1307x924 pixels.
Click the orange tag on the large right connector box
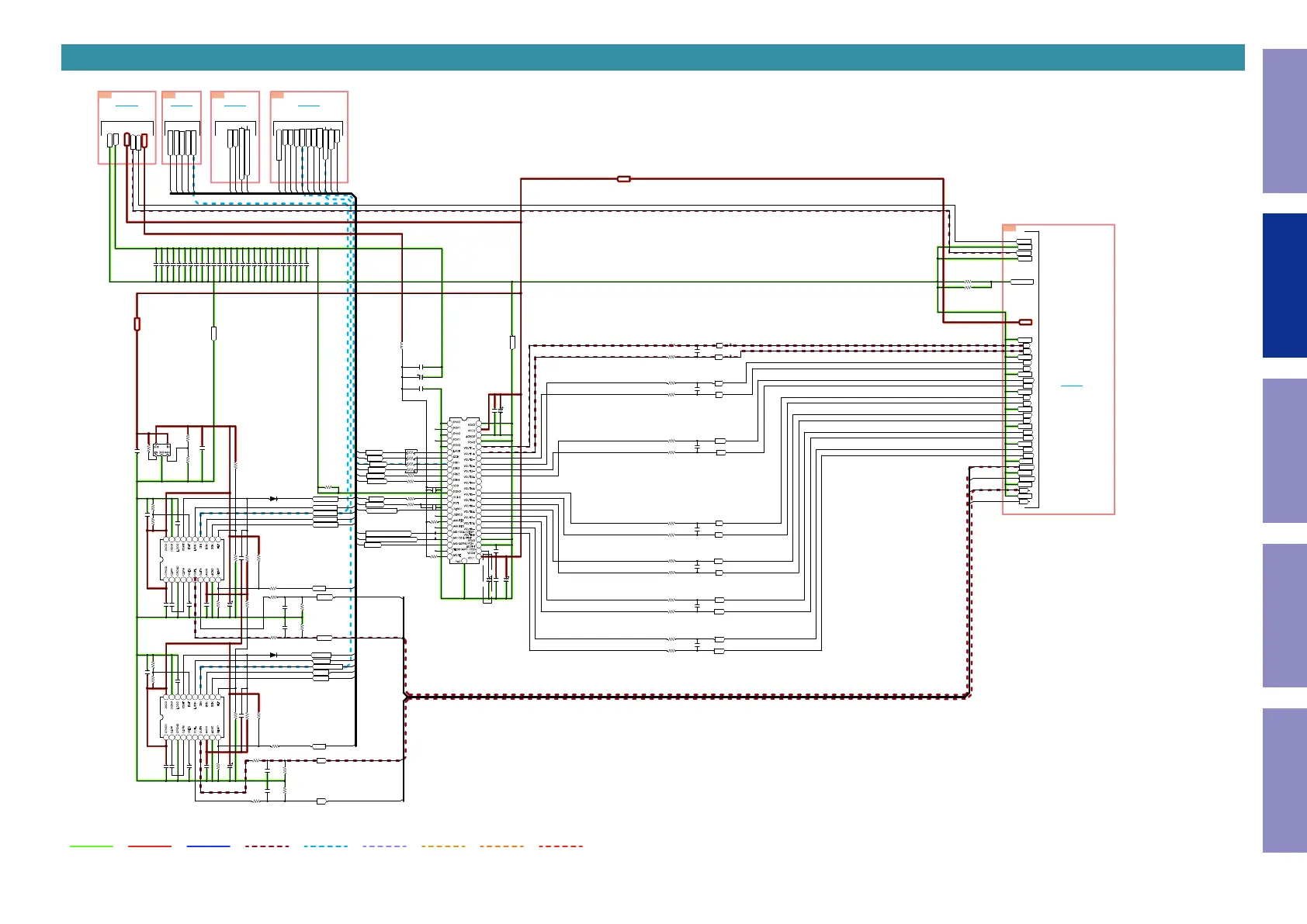click(1010, 228)
